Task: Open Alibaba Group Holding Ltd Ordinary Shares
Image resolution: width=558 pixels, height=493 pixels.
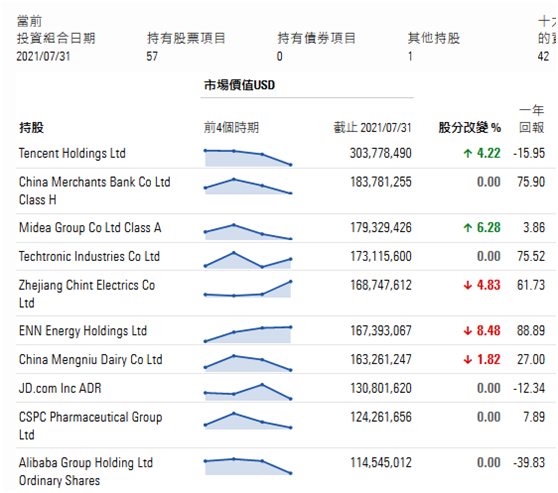Action: tap(86, 471)
